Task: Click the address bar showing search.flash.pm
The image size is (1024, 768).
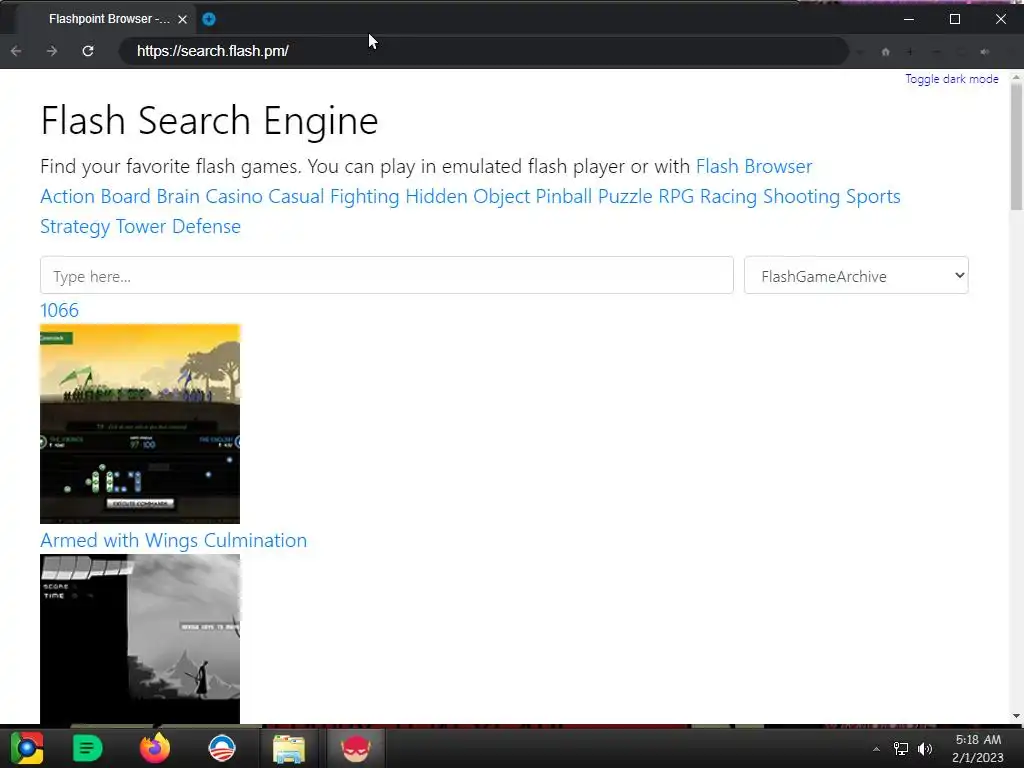Action: pyautogui.click(x=483, y=51)
